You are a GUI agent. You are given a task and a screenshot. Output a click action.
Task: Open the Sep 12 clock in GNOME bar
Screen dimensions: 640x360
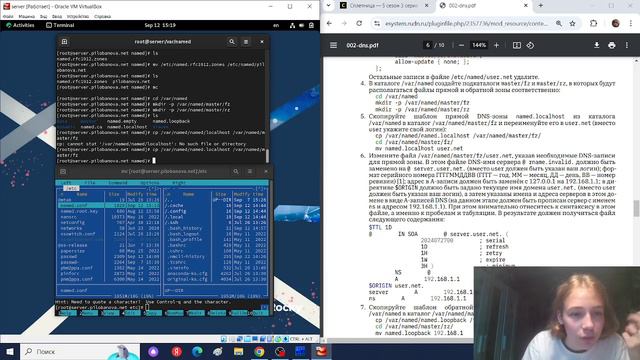click(160, 25)
